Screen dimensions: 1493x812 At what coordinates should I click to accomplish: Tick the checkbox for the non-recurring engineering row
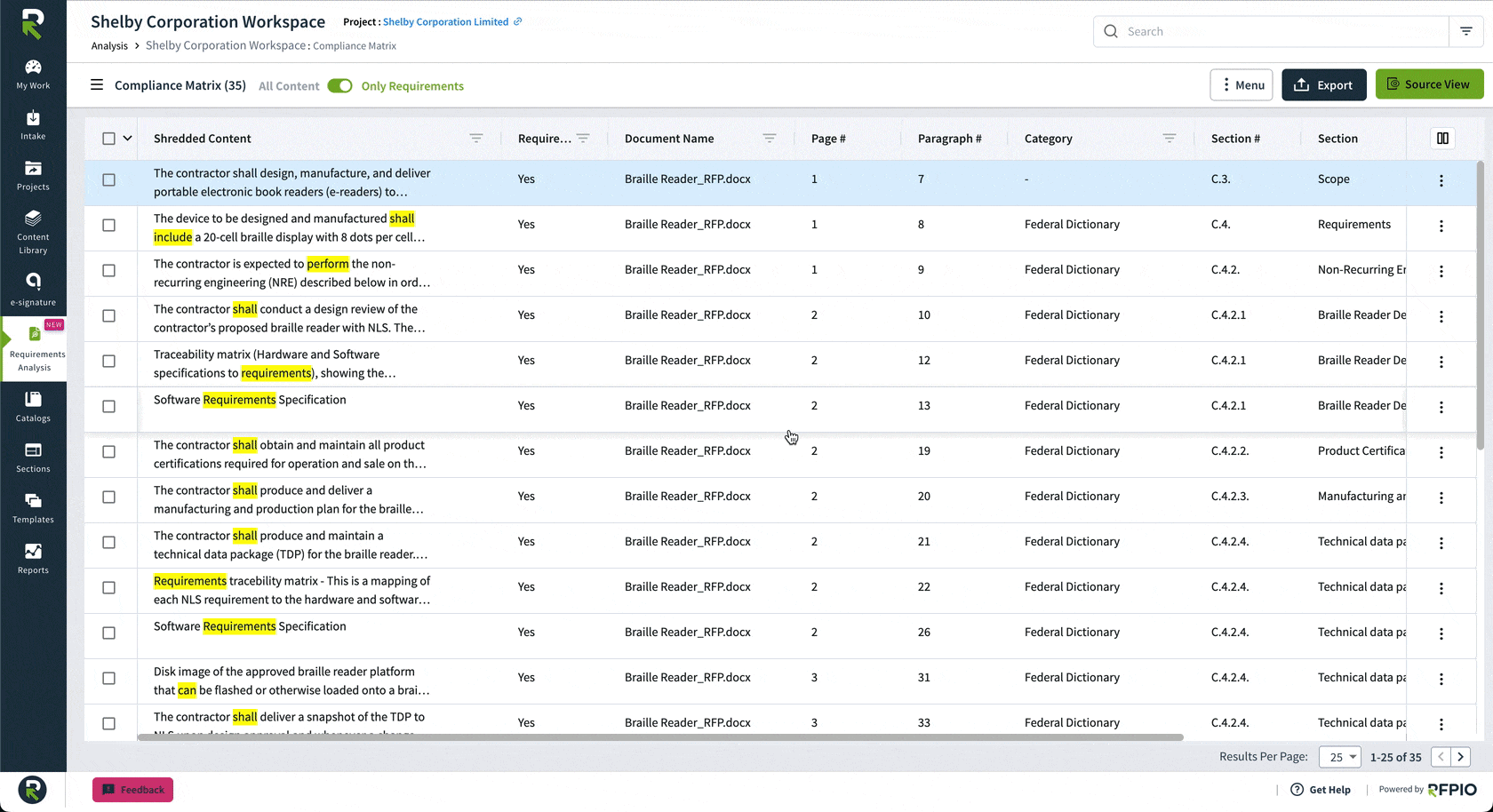coord(108,270)
